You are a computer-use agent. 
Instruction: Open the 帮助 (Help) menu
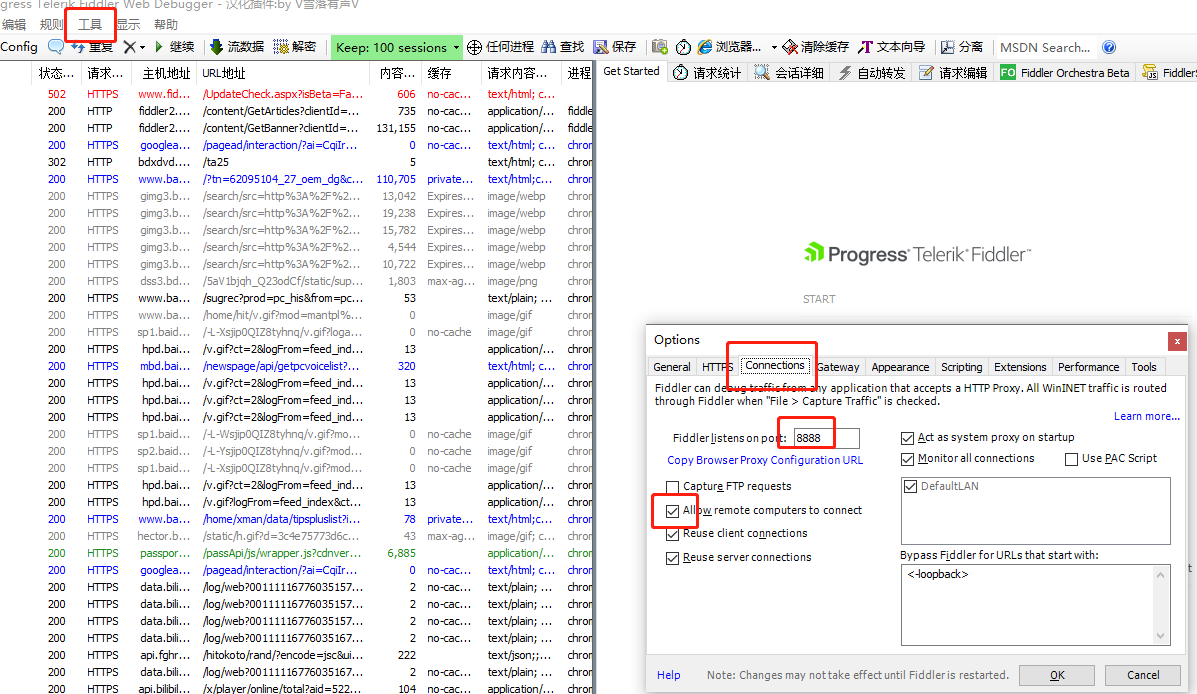click(x=166, y=24)
